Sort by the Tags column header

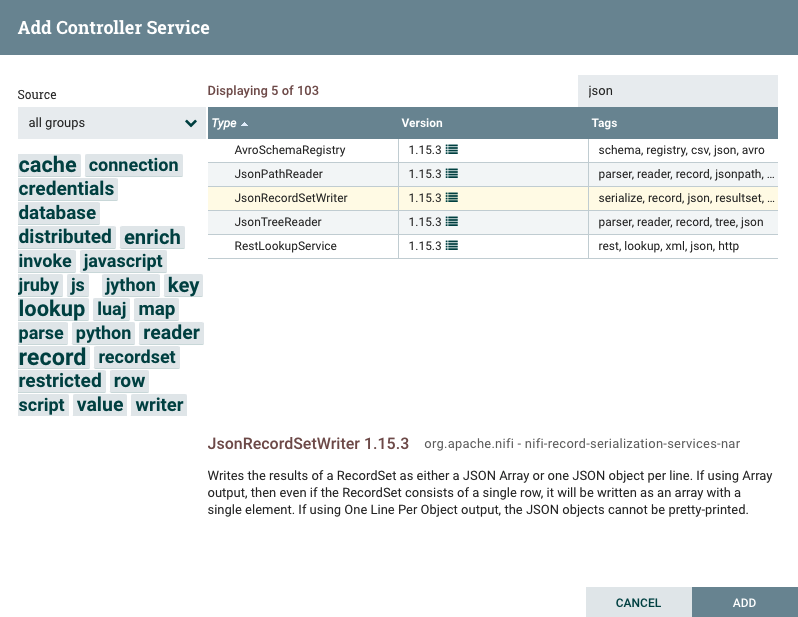click(x=604, y=123)
